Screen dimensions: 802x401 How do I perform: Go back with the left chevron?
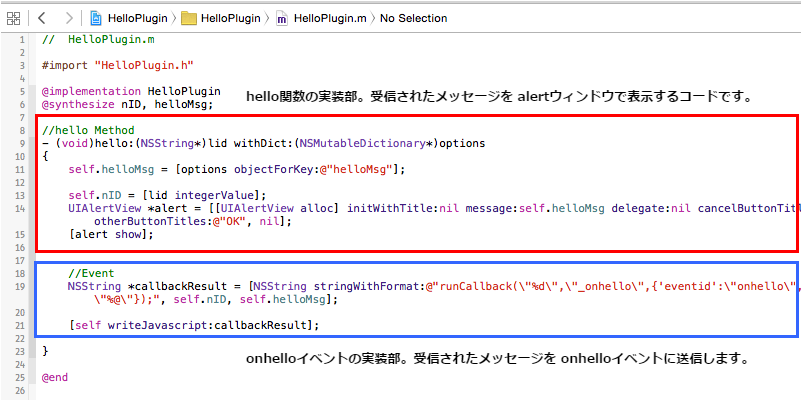[42, 18]
